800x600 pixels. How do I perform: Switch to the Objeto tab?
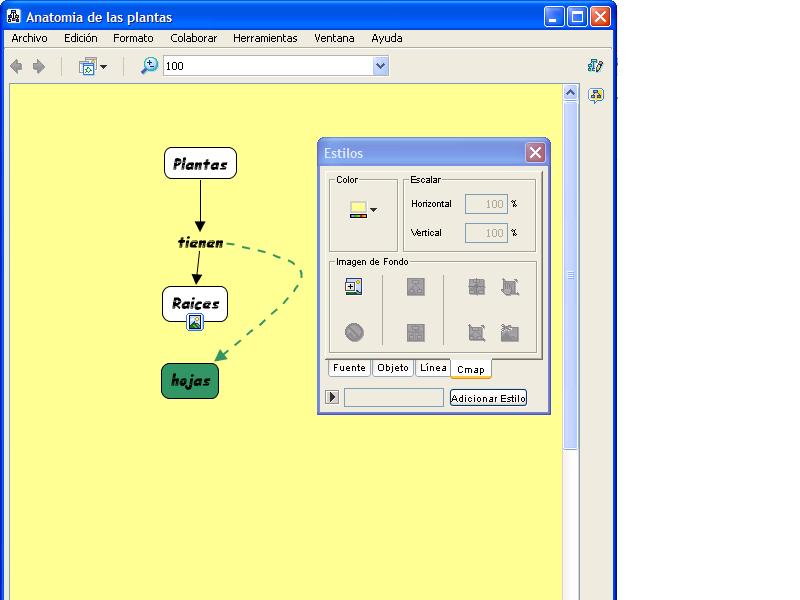392,368
